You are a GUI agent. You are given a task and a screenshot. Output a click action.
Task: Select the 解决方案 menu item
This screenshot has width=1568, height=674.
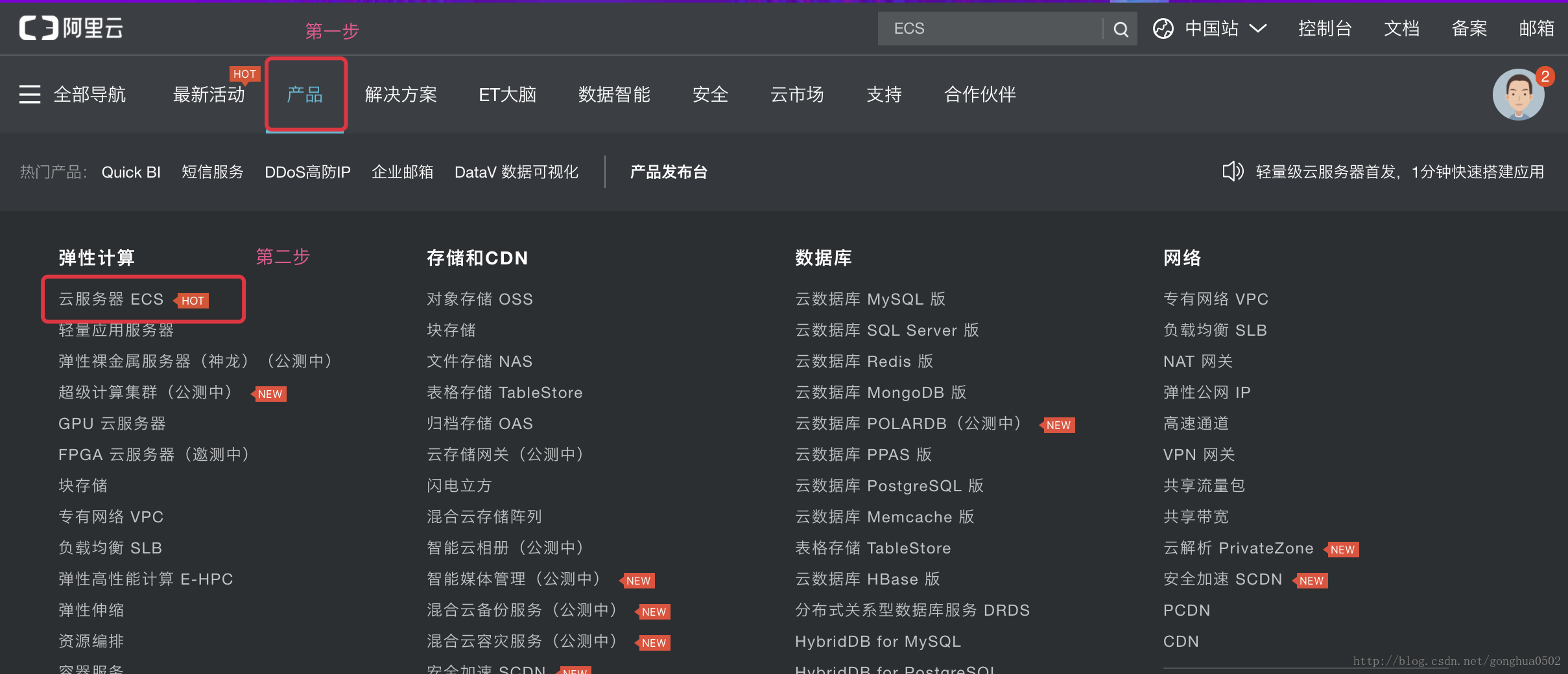pos(401,95)
